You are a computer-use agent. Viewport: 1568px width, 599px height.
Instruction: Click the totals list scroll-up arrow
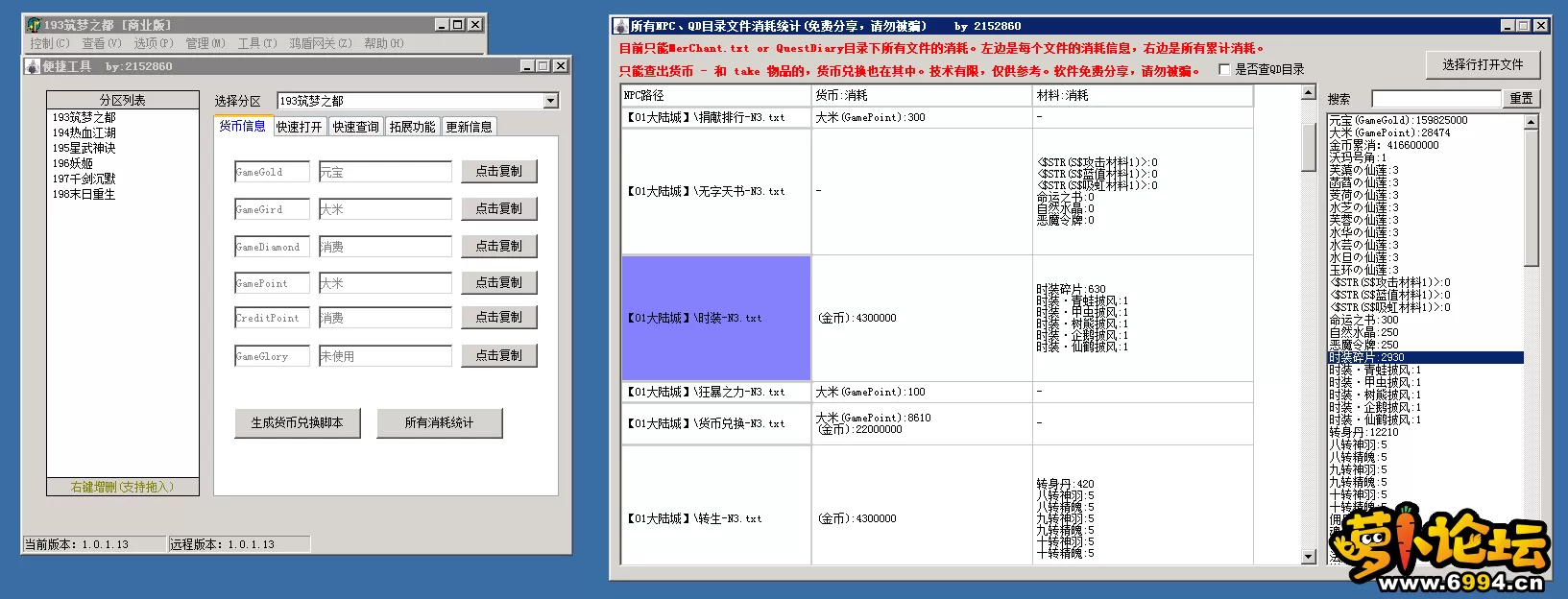point(1532,121)
